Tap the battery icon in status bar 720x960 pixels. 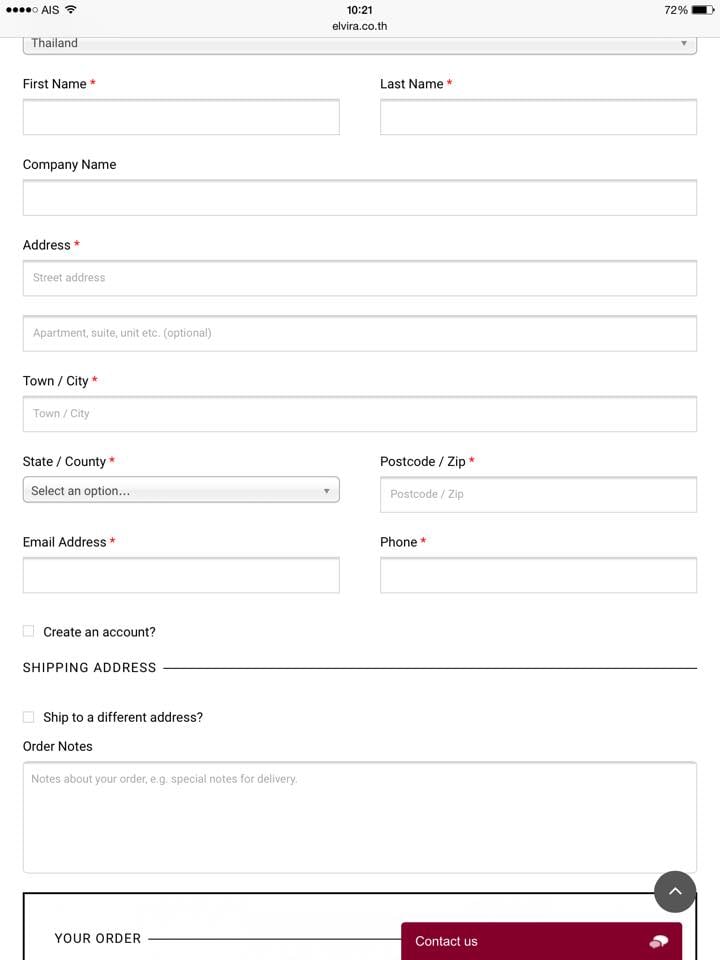[x=701, y=10]
